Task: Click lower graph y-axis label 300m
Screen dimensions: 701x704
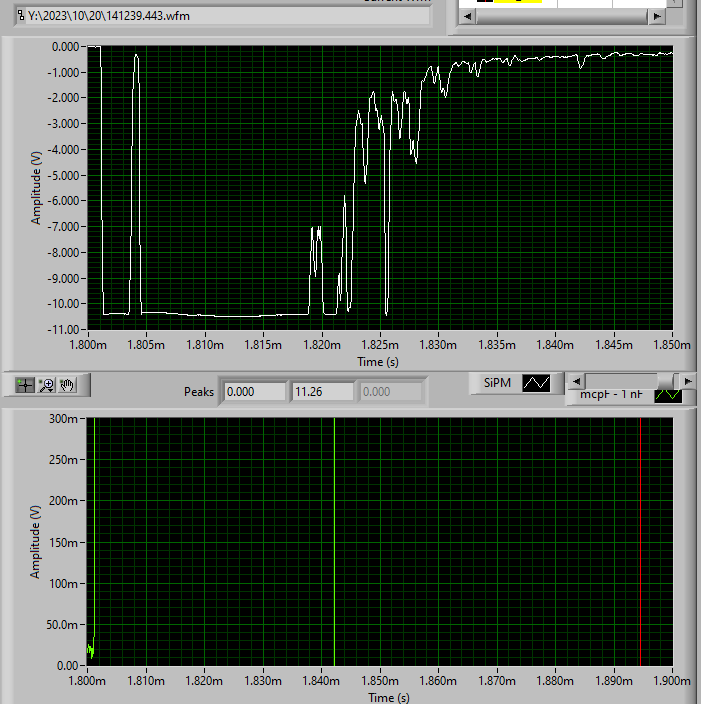Action: [64, 419]
